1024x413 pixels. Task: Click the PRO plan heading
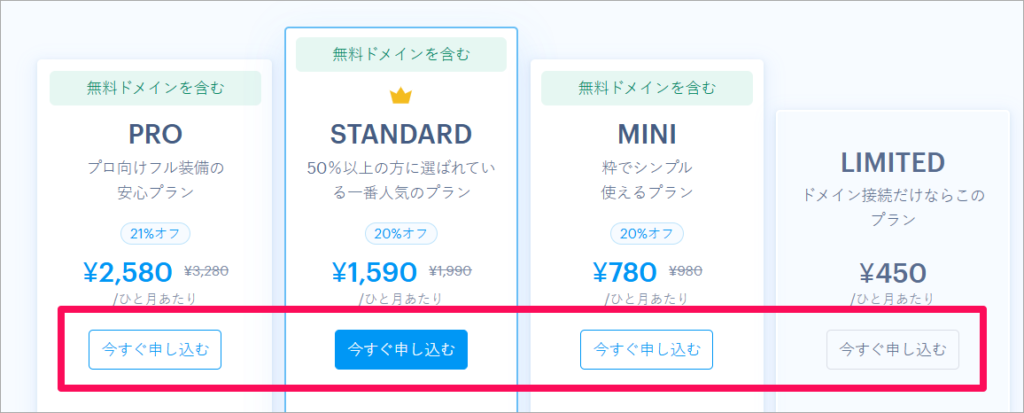pyautogui.click(x=155, y=134)
